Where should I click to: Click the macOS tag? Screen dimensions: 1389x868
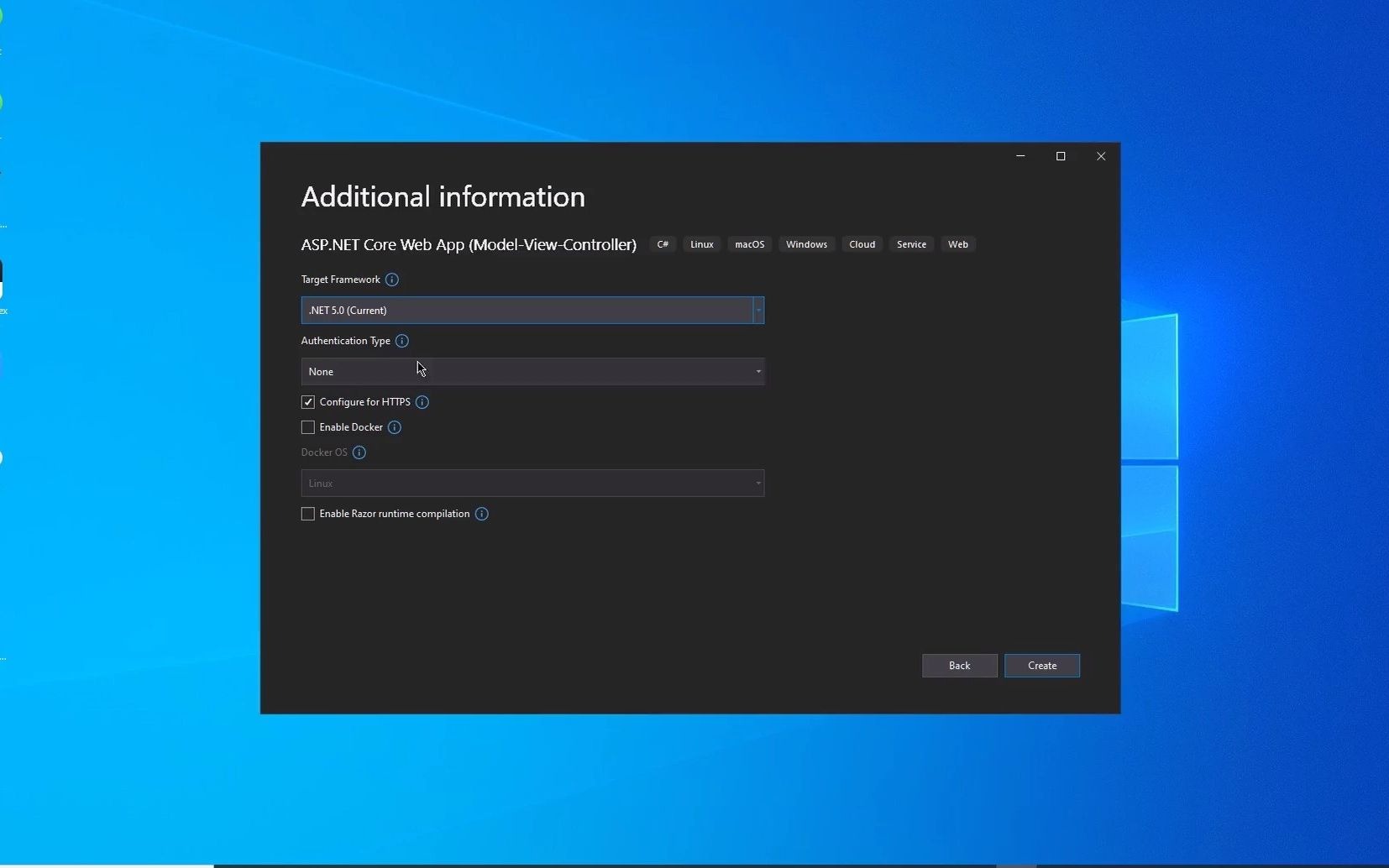750,244
